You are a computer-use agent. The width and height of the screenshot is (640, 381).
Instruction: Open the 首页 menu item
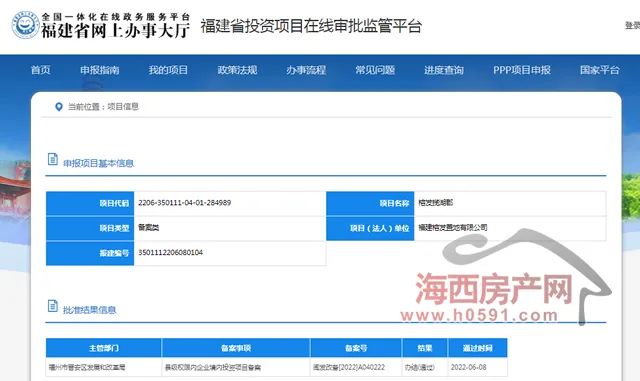point(41,70)
